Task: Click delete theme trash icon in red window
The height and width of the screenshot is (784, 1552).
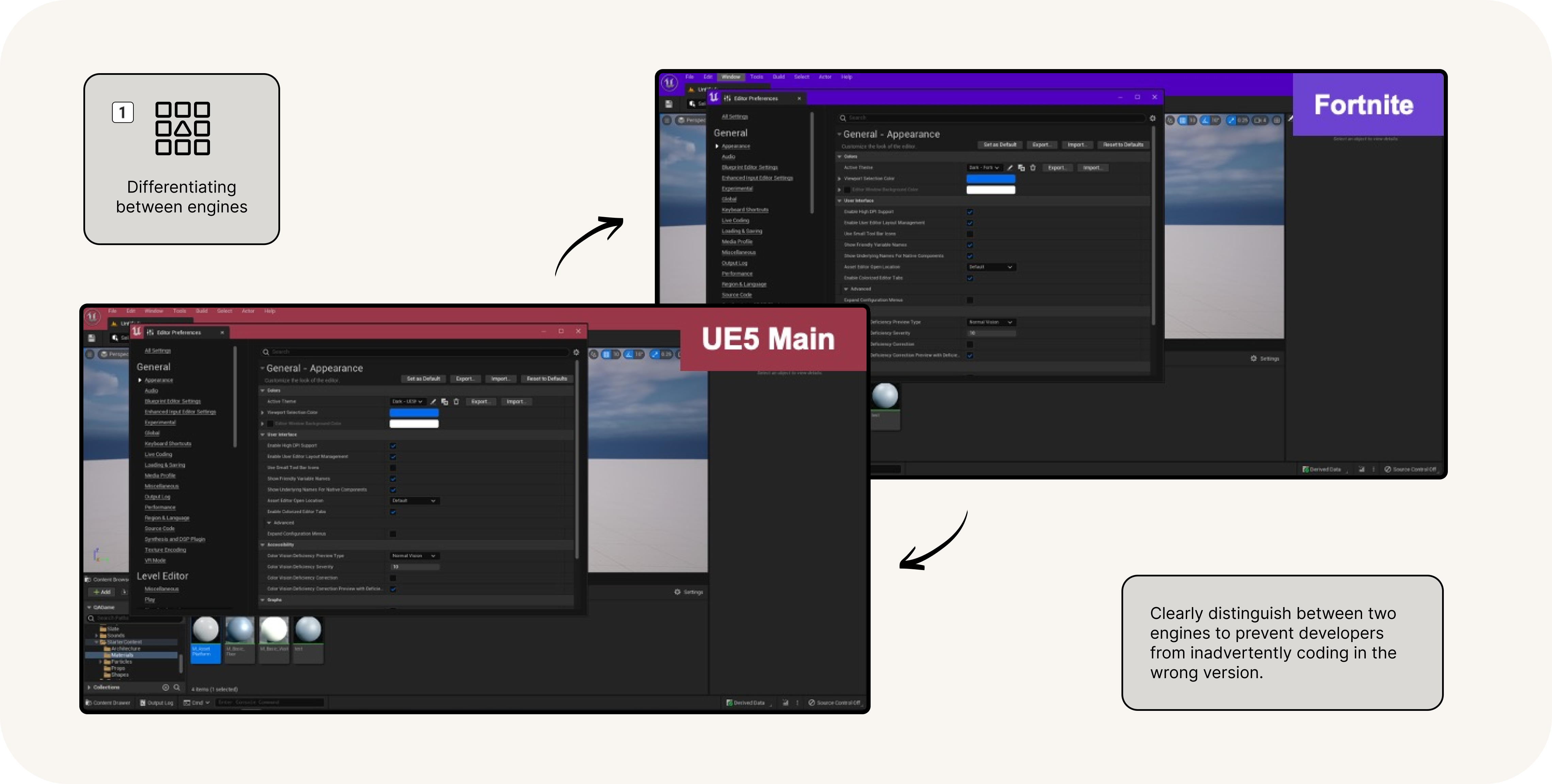Action: coord(456,402)
